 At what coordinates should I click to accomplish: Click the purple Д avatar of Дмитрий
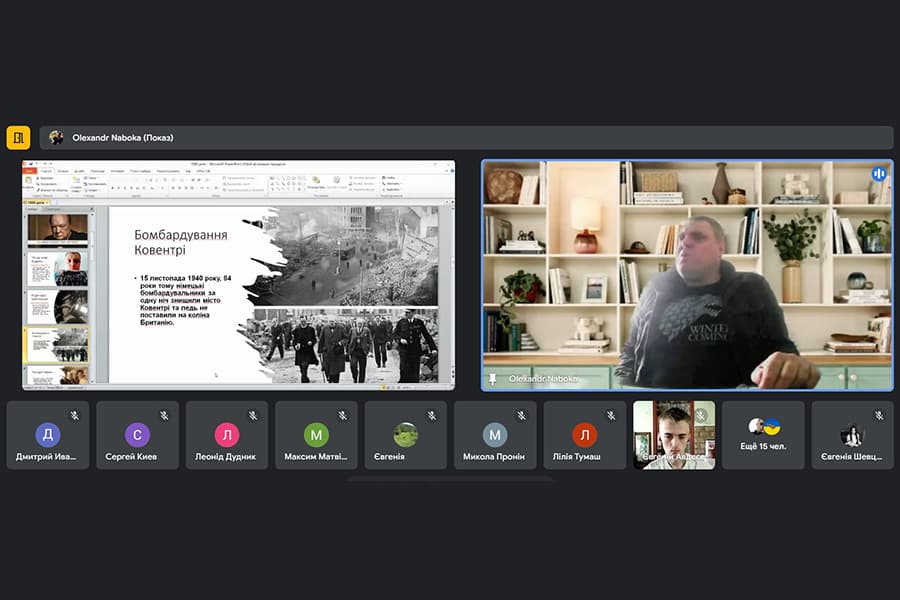pos(48,435)
